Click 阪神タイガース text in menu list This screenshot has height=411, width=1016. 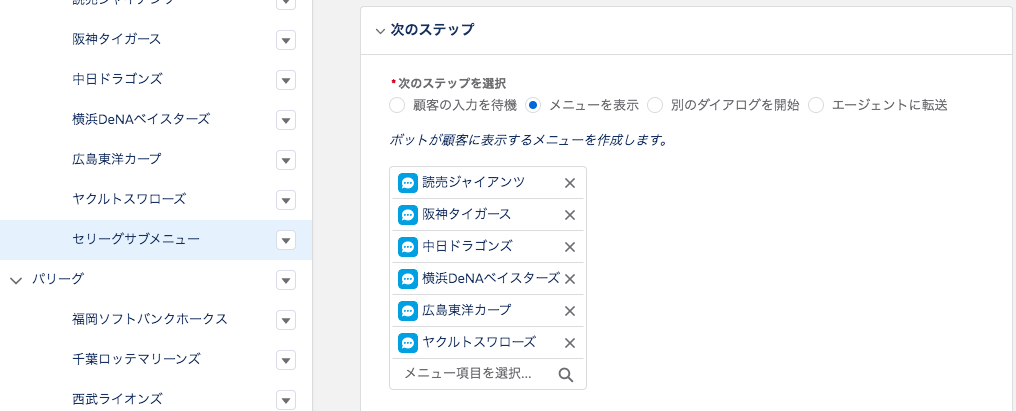click(x=467, y=214)
